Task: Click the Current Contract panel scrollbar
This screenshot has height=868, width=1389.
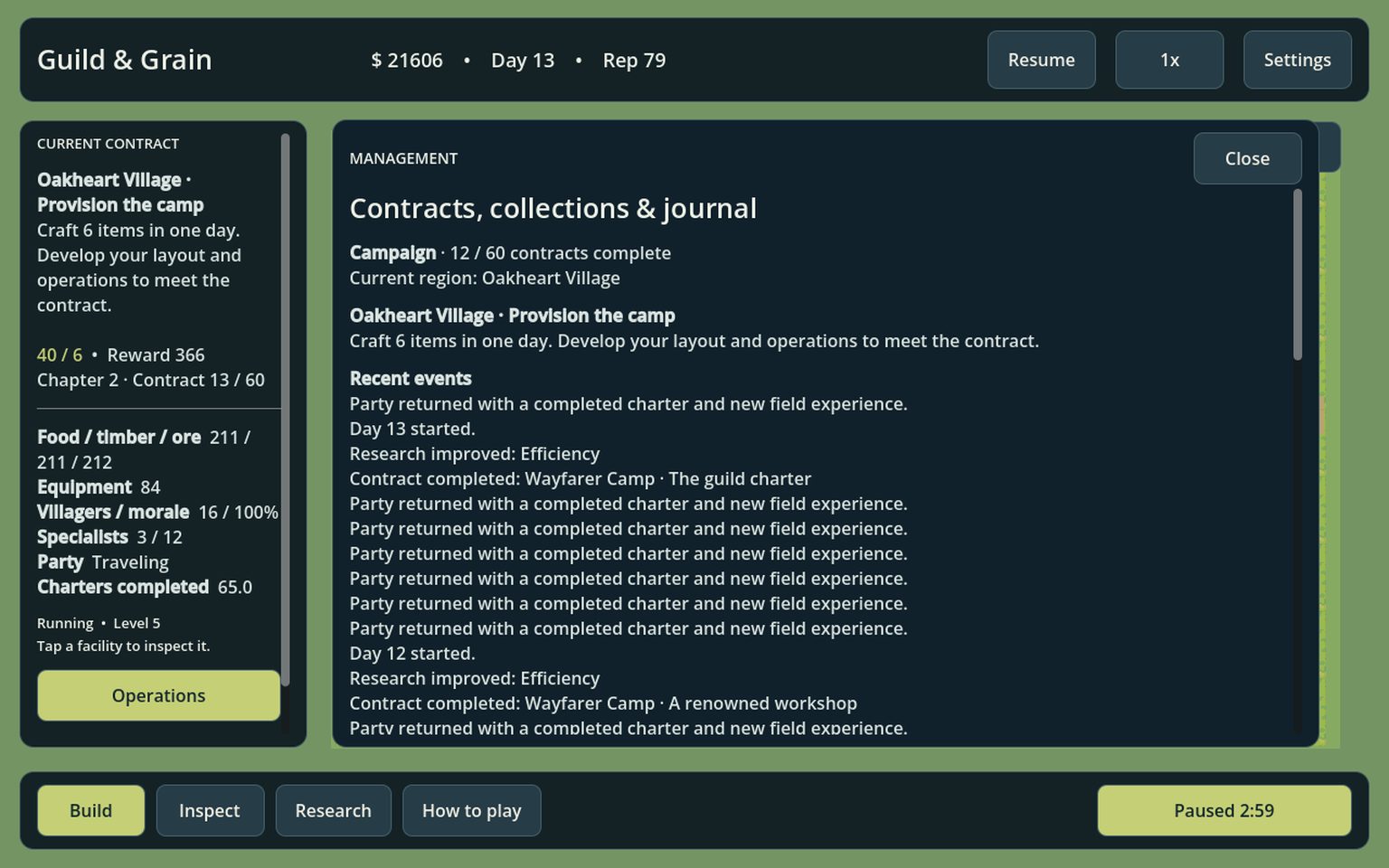Action: click(285, 410)
